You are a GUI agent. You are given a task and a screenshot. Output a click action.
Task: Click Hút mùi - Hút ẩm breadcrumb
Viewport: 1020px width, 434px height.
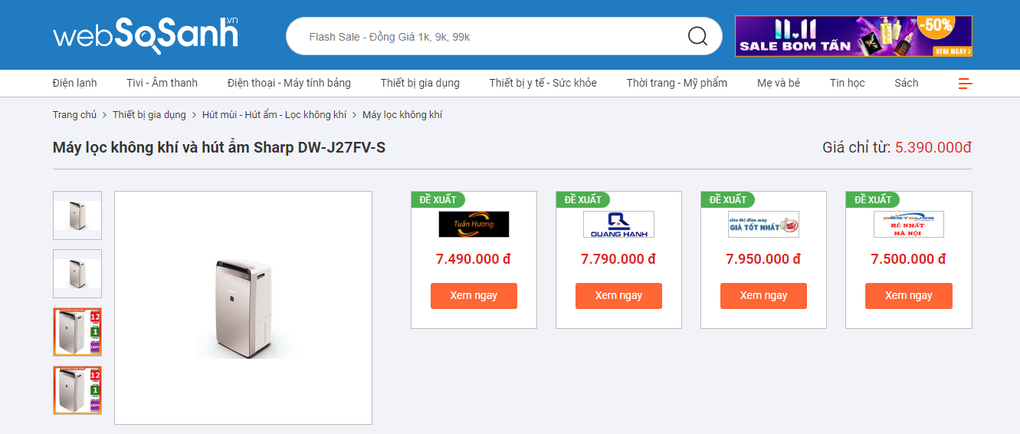[x=274, y=115]
